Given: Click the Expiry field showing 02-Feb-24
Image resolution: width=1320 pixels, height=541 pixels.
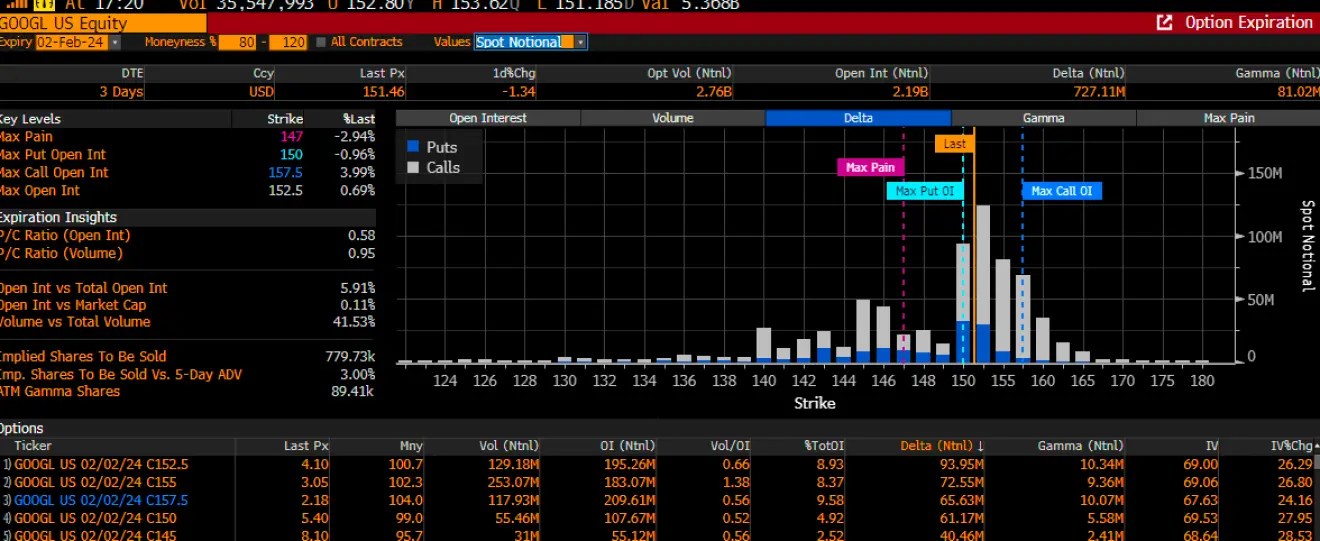Looking at the screenshot, I should pos(72,42).
